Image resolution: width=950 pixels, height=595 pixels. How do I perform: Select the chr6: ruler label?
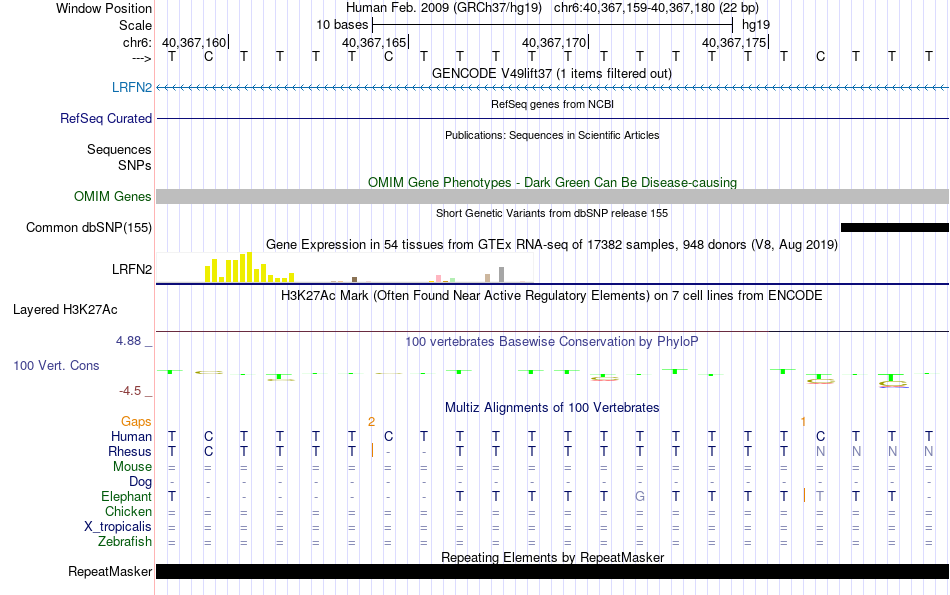pyautogui.click(x=137, y=42)
